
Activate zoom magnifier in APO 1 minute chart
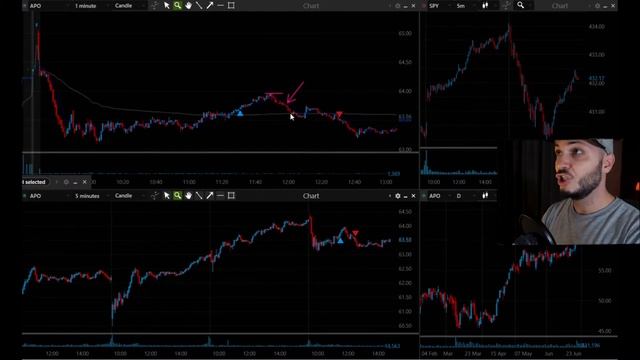177,6
